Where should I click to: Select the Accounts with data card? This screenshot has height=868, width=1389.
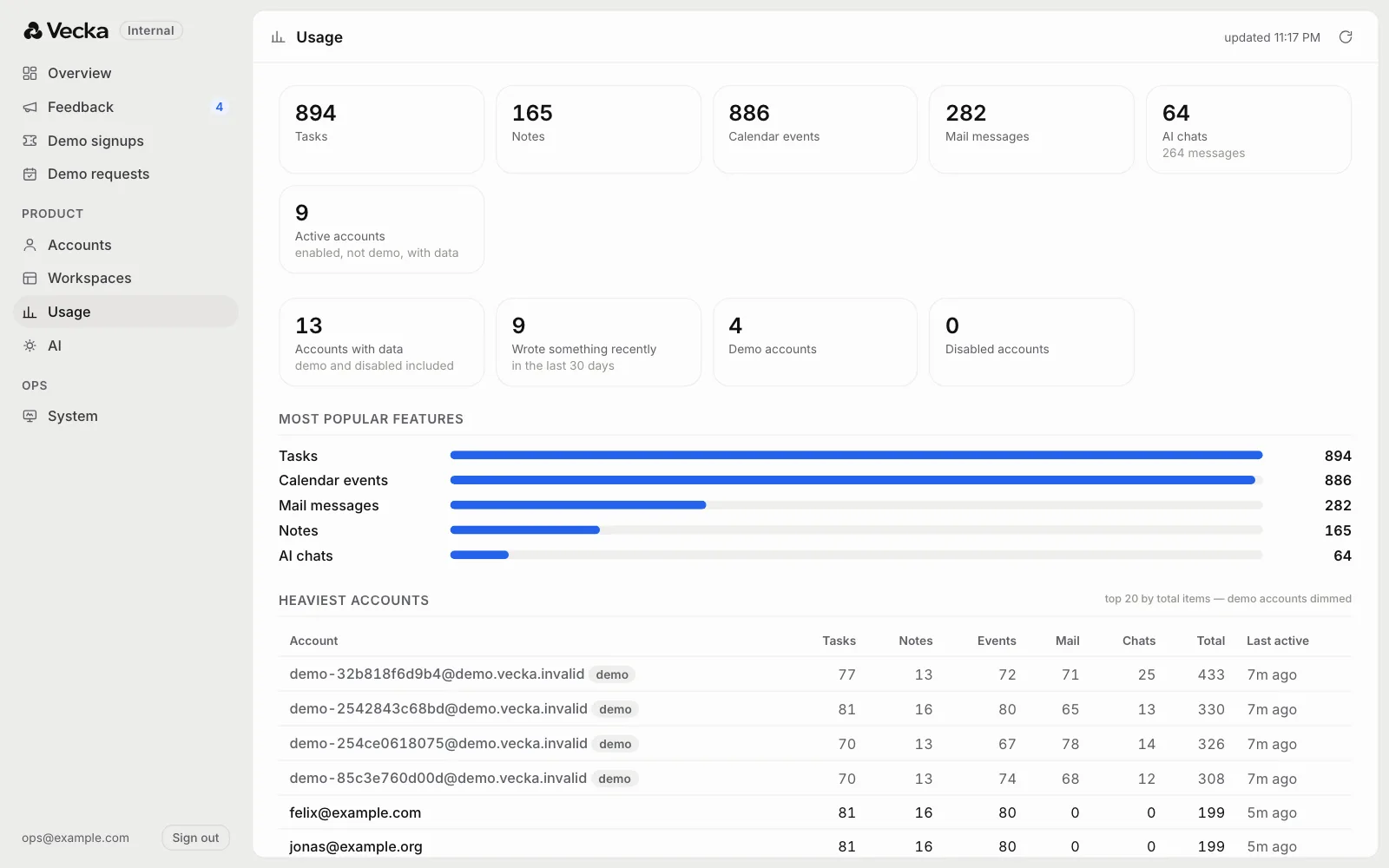pyautogui.click(x=381, y=342)
